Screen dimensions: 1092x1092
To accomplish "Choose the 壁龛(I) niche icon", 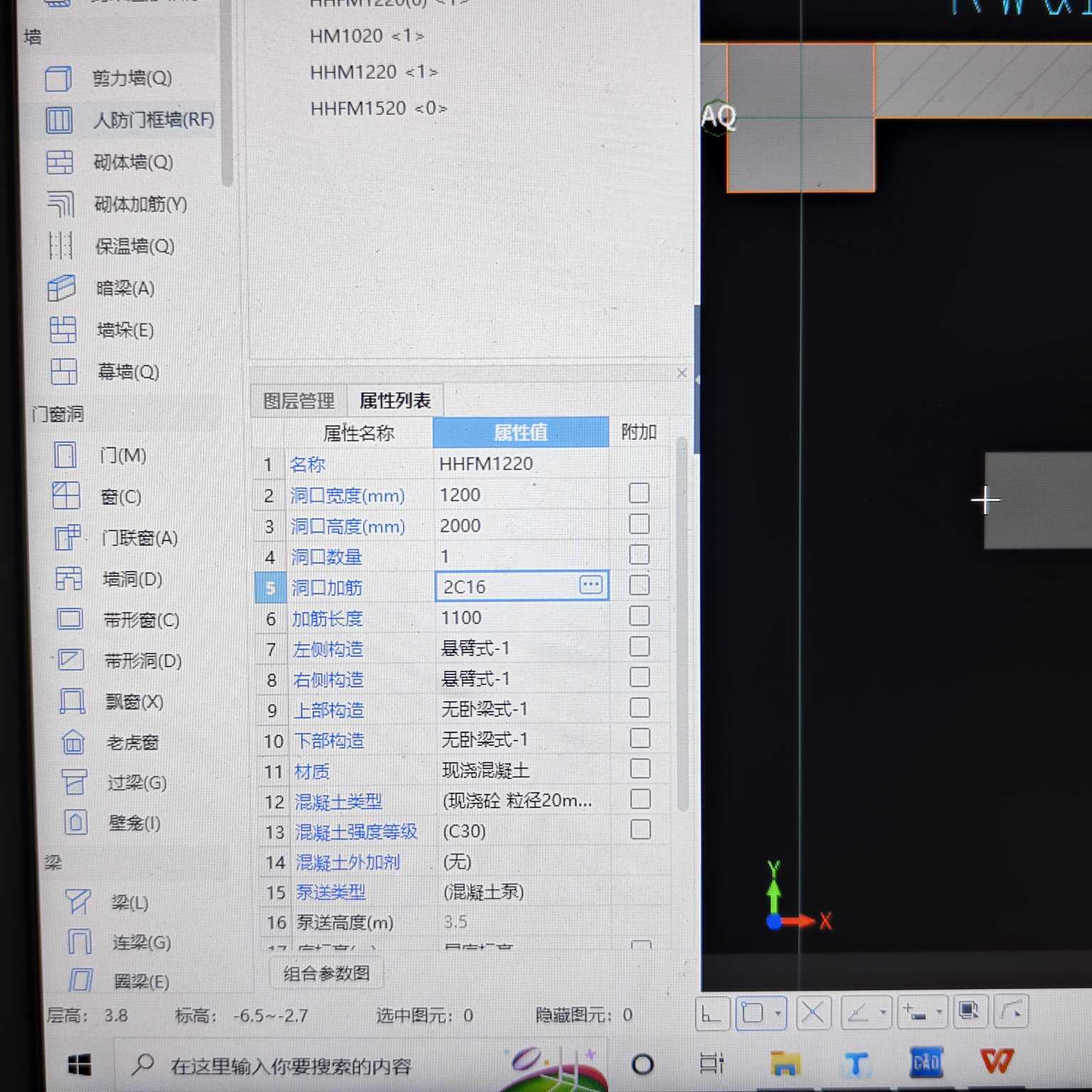I will 75,823.
